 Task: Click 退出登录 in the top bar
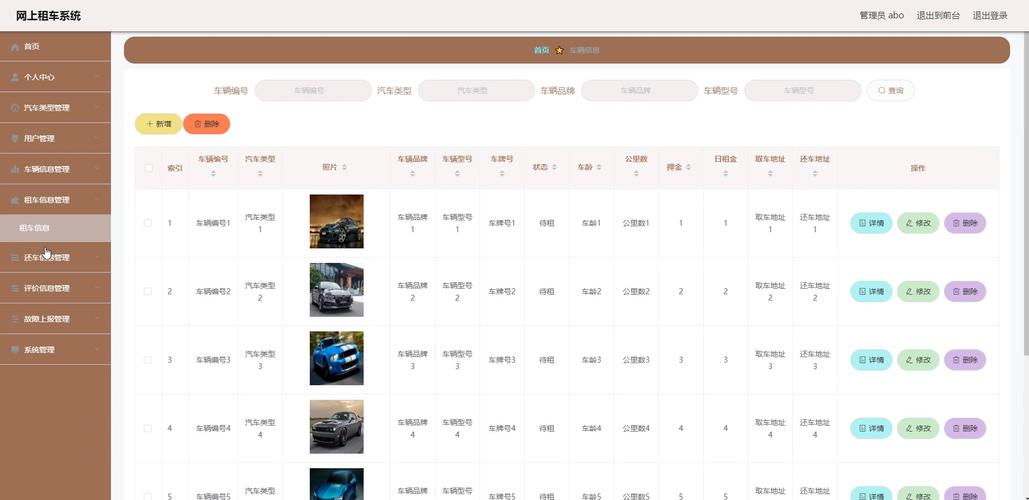coord(989,15)
